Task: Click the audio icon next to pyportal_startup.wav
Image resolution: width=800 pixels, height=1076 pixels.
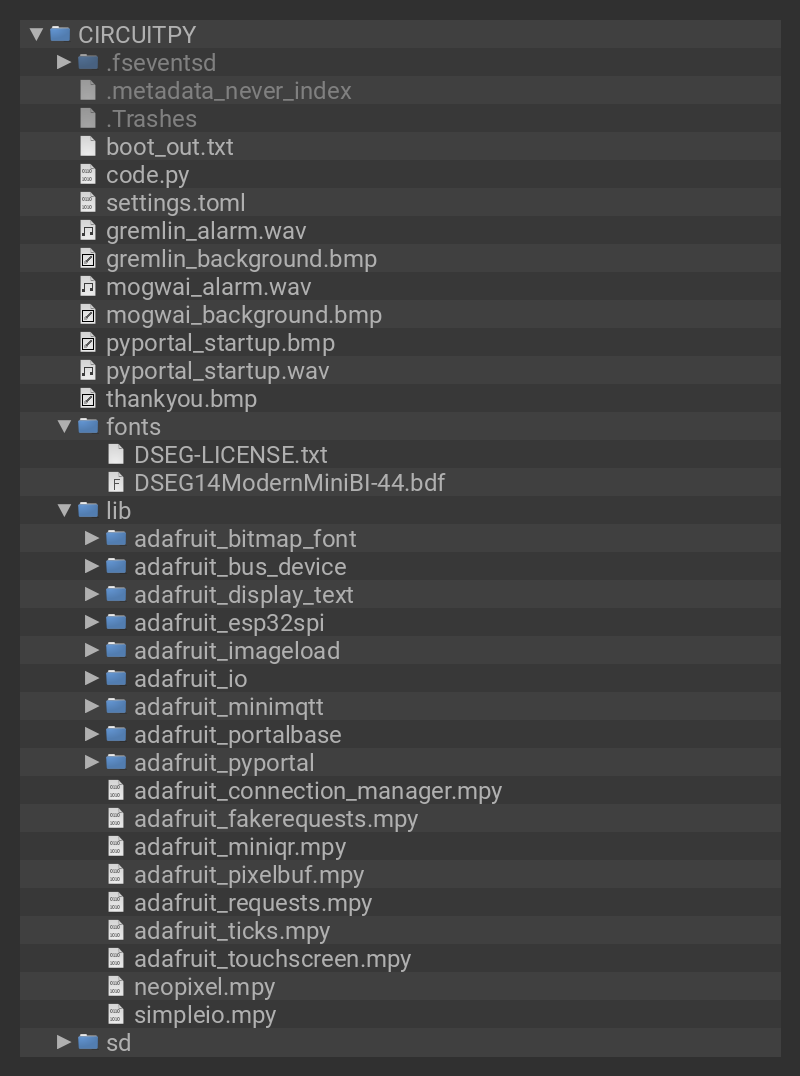Action: coord(88,371)
